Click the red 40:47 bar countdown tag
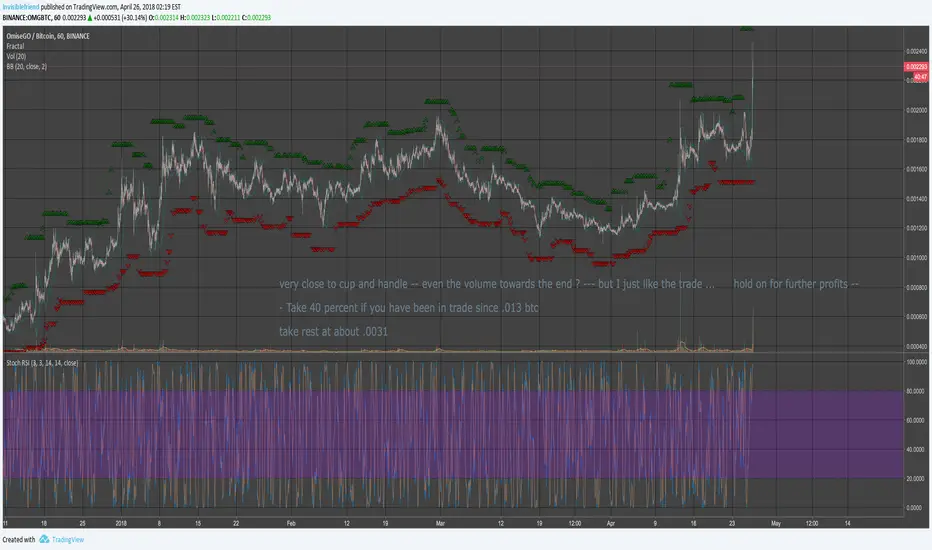932x550 pixels. coord(920,77)
